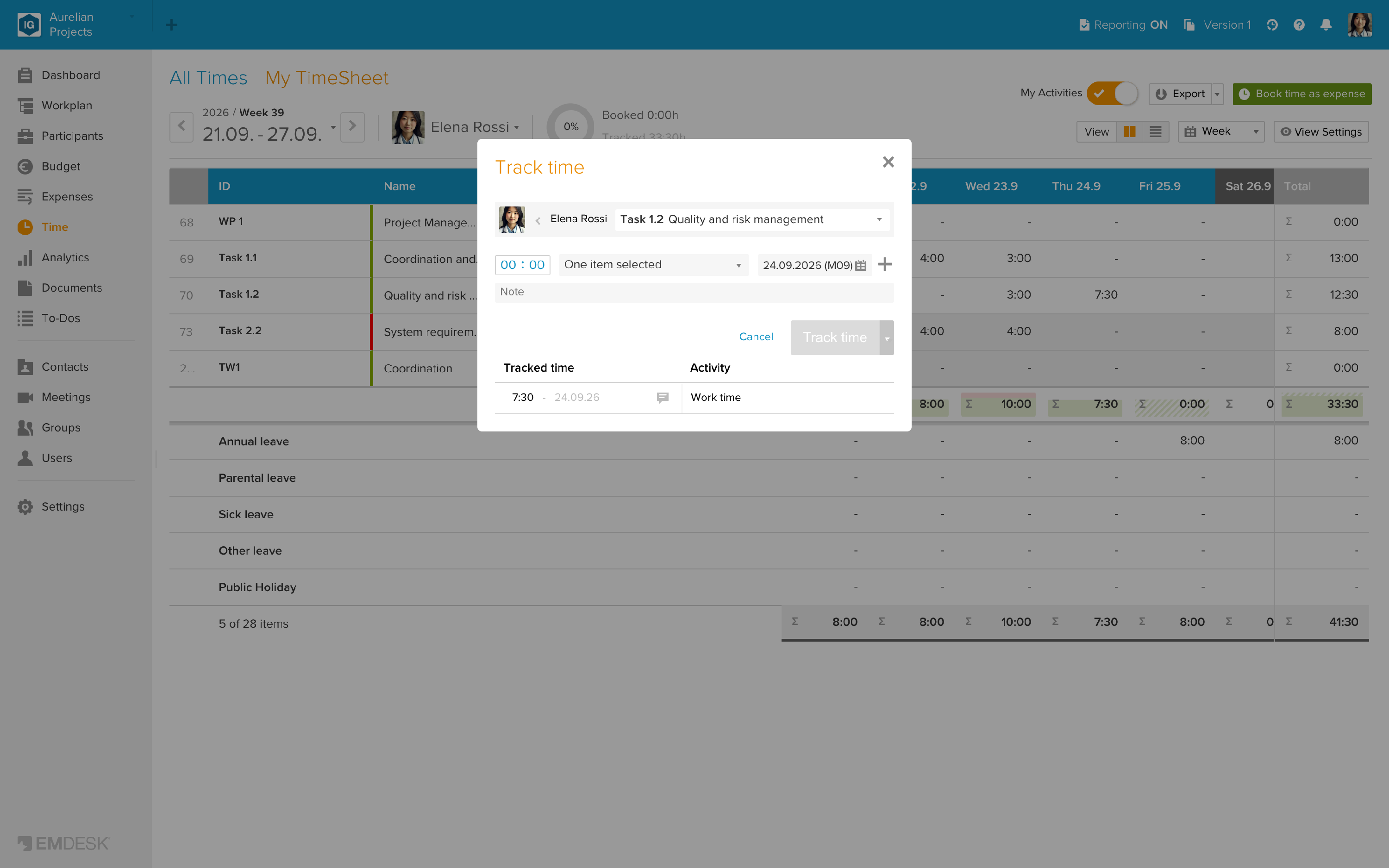The height and width of the screenshot is (868, 1389).
Task: Toggle the My Activities switch
Action: click(1112, 93)
